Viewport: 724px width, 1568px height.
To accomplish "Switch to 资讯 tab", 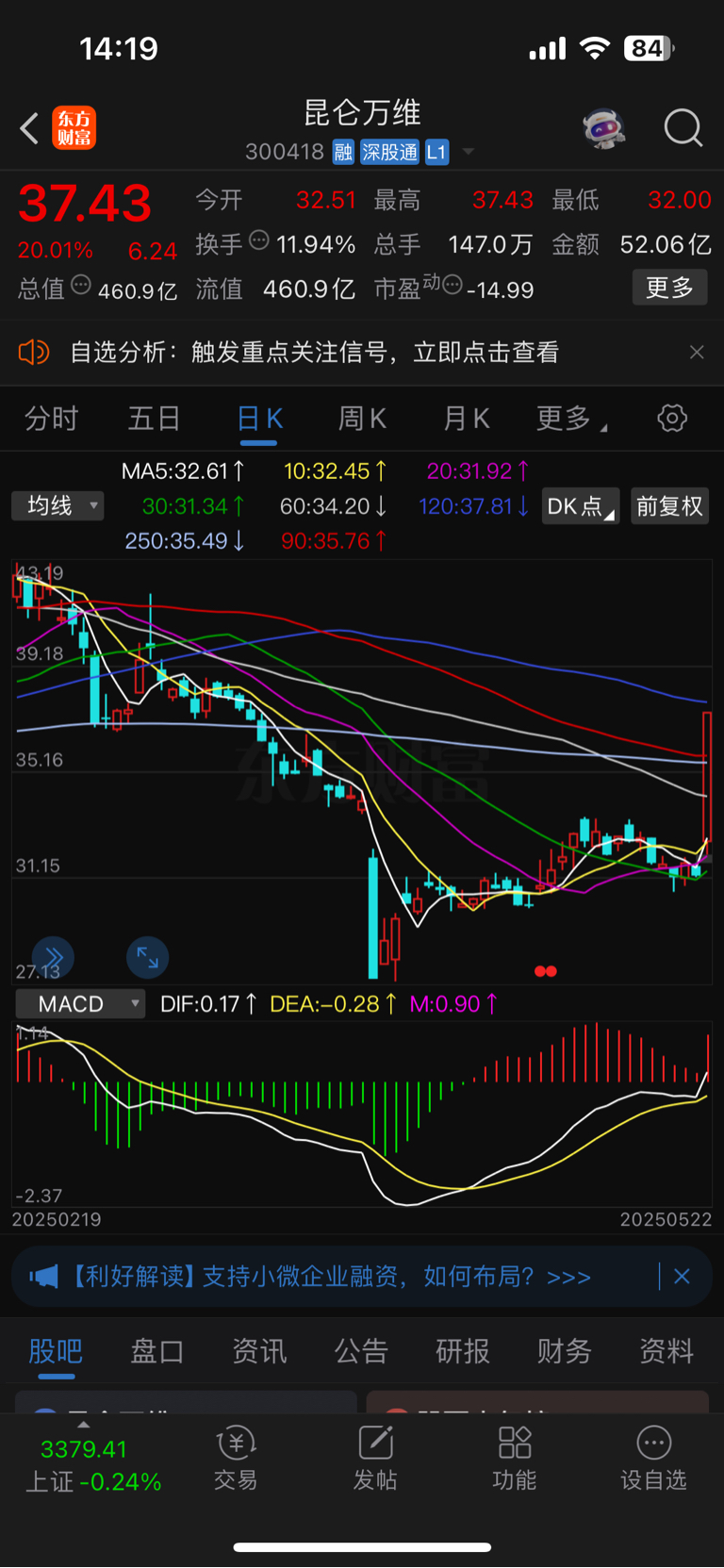I will click(259, 1351).
